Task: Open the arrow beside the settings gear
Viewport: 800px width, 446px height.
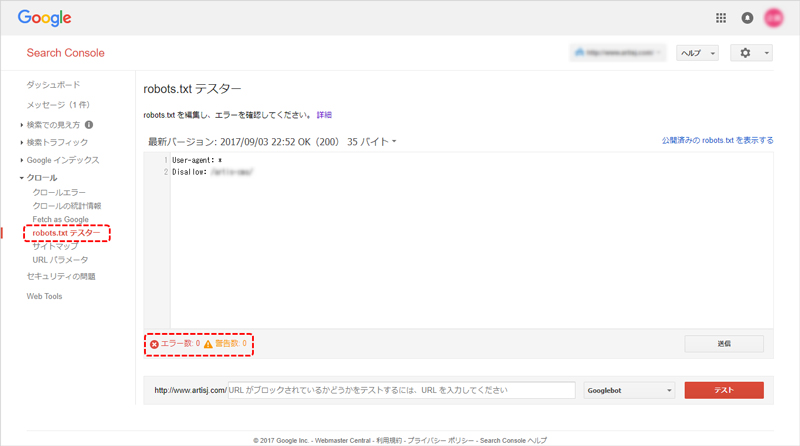Action: tap(766, 53)
